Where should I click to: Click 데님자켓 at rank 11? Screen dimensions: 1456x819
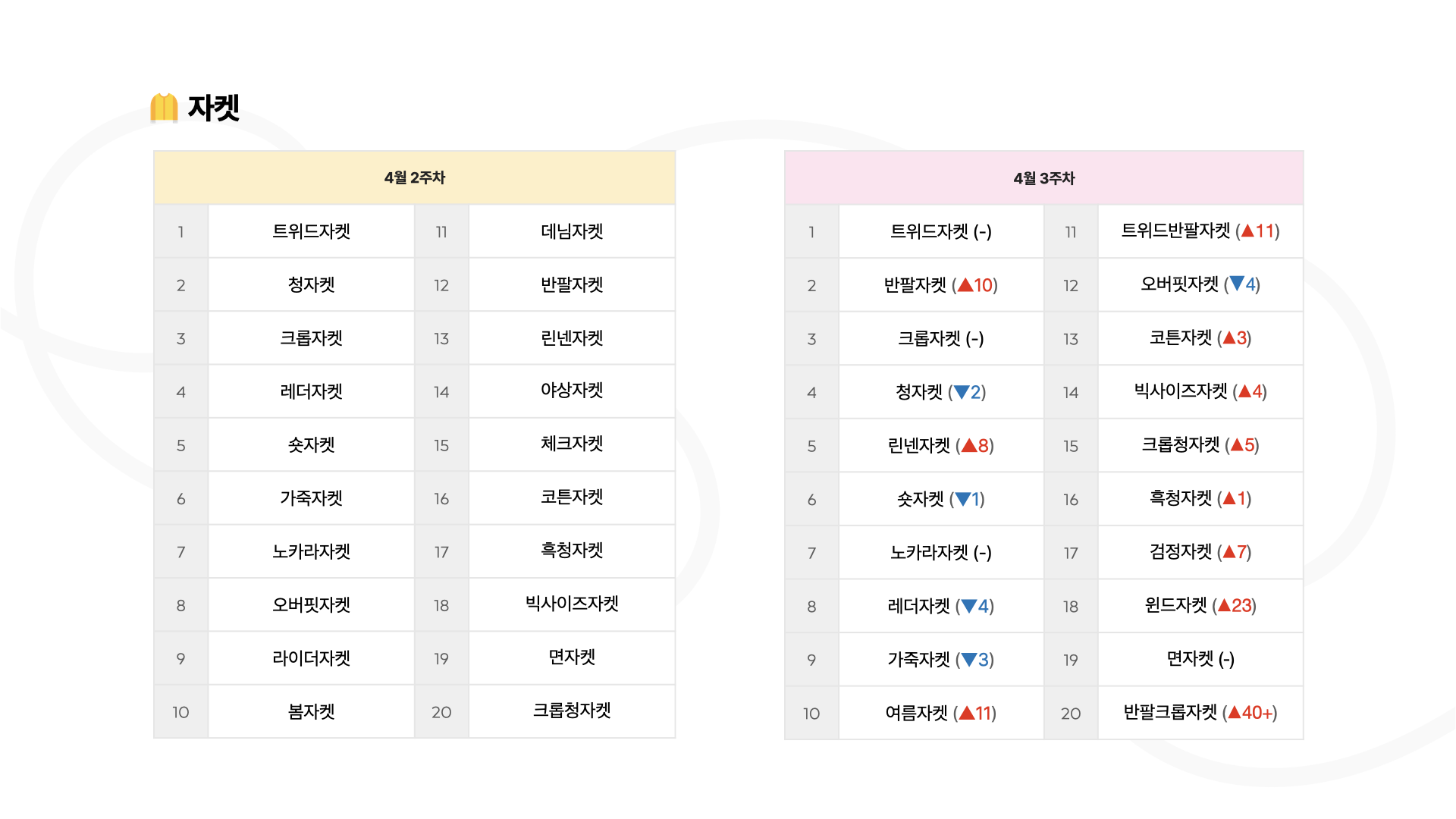(x=572, y=231)
